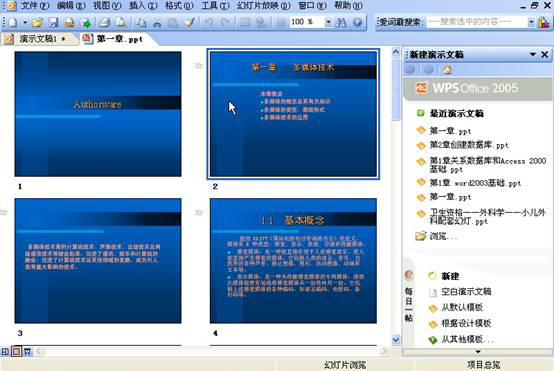Open recent file 第2章创建数据库.ppt
Image resolution: width=554 pixels, height=371 pixels.
point(468,145)
